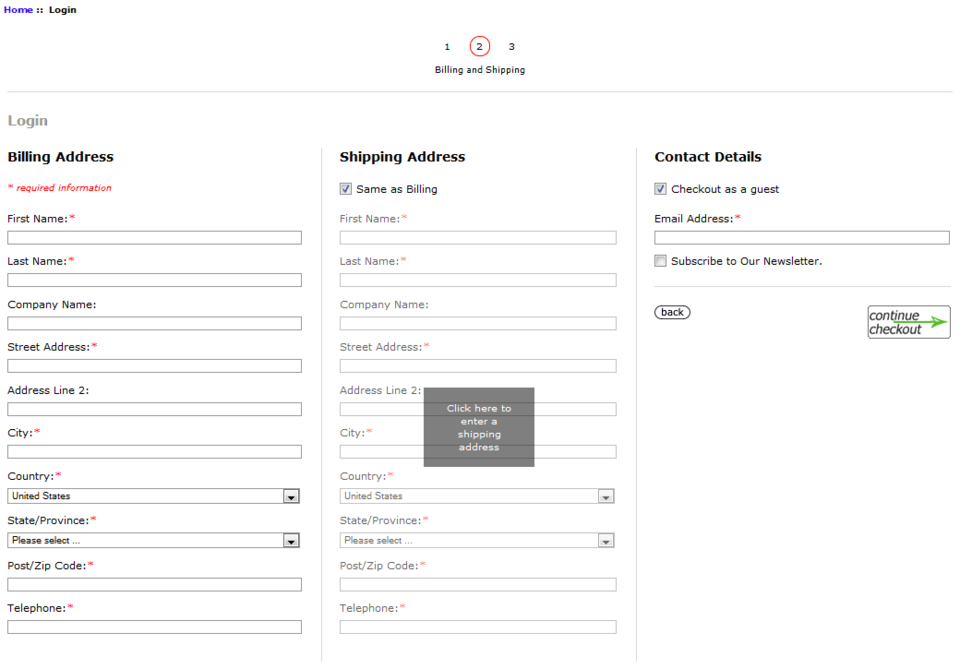This screenshot has height=669, width=960.
Task: Select checkout step 3 indicator
Action: (x=511, y=46)
